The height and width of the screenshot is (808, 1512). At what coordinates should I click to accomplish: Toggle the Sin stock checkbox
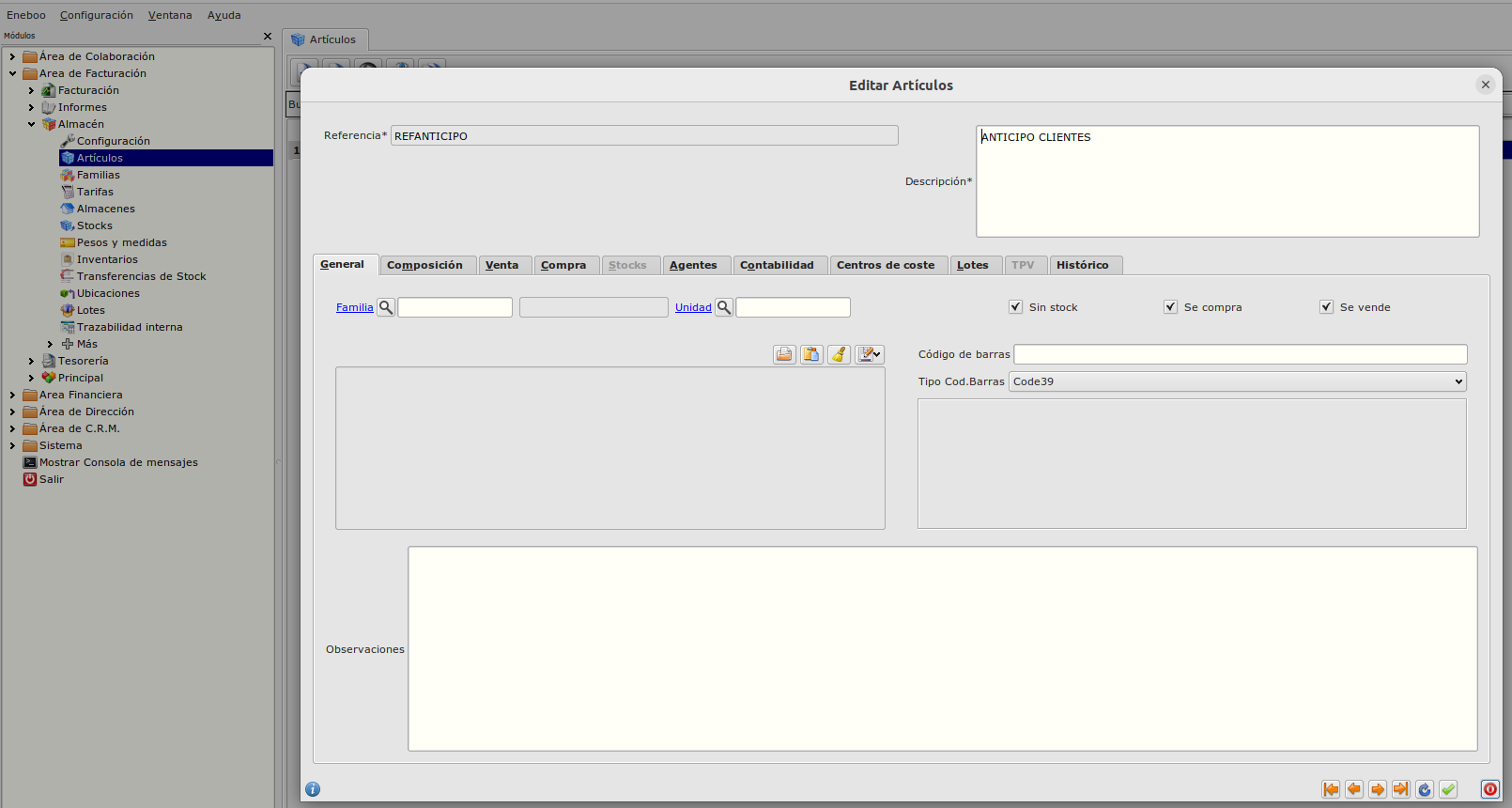click(1015, 307)
